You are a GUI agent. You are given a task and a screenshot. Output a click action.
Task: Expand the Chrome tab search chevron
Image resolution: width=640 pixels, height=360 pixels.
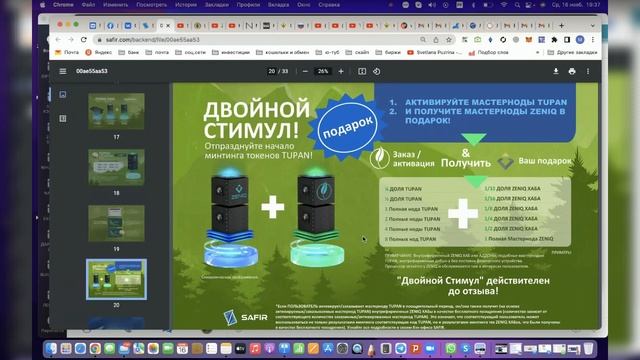point(593,25)
